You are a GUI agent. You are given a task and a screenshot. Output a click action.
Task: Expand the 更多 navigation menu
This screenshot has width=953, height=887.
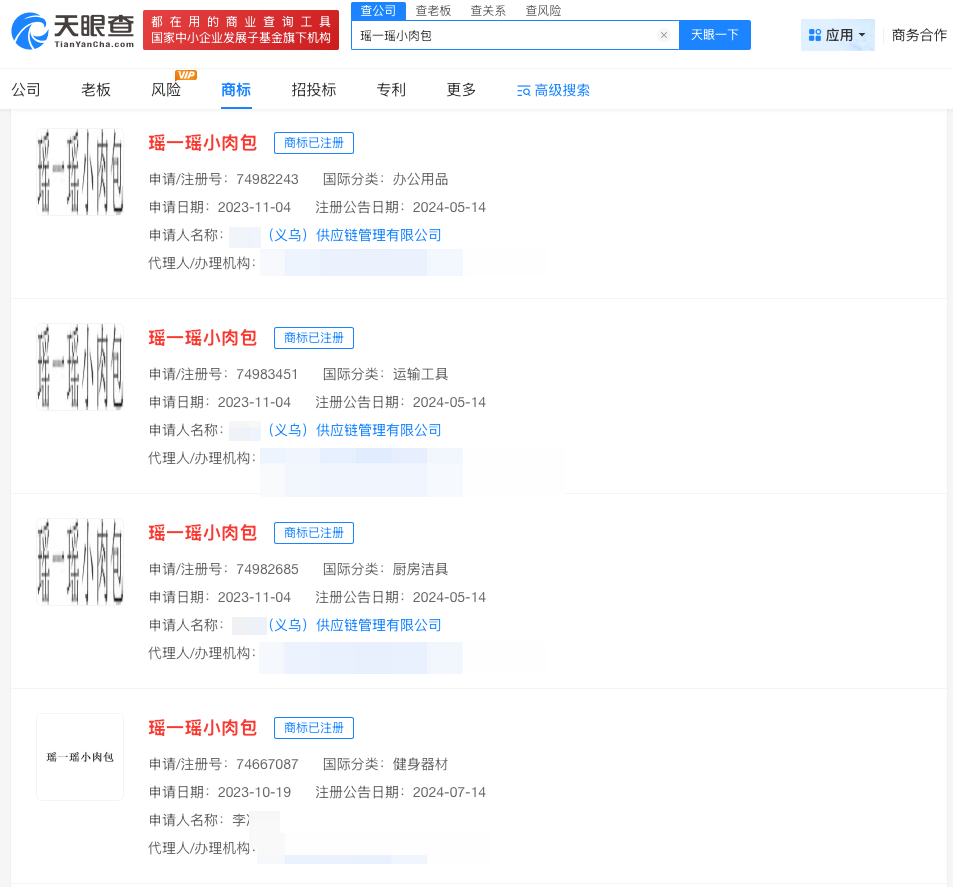[460, 89]
